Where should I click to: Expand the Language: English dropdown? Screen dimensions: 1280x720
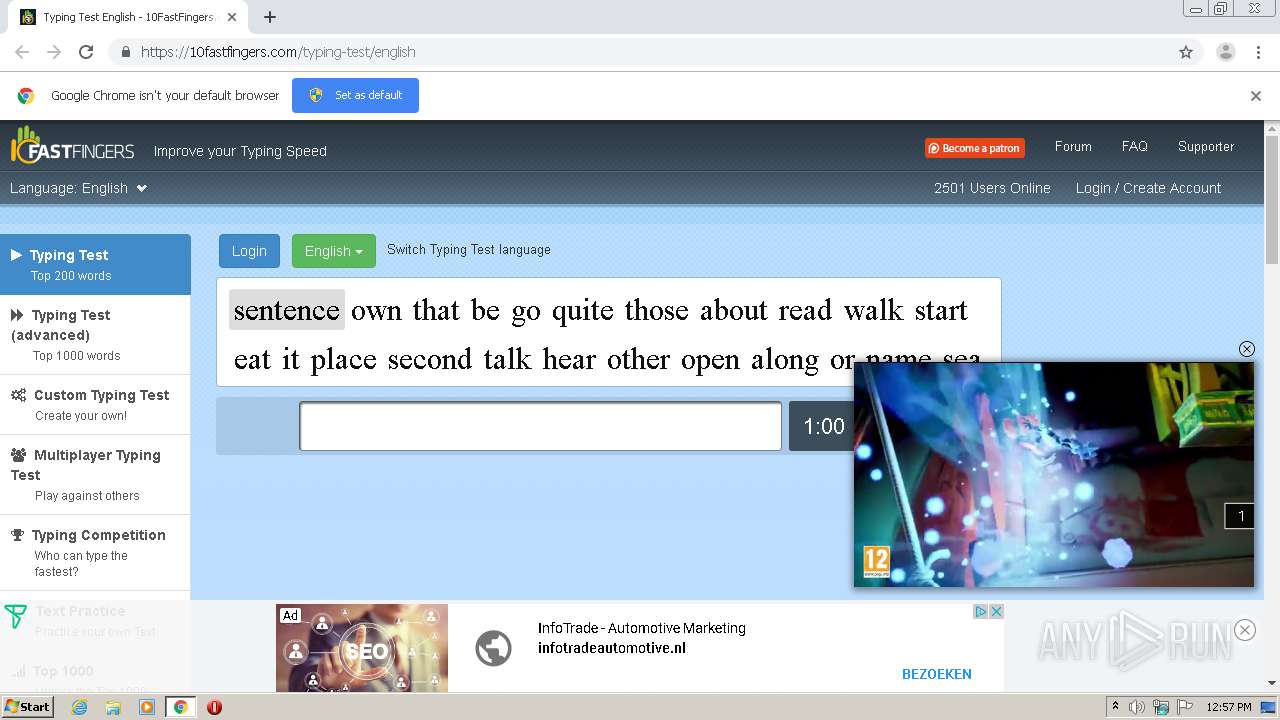click(x=79, y=188)
